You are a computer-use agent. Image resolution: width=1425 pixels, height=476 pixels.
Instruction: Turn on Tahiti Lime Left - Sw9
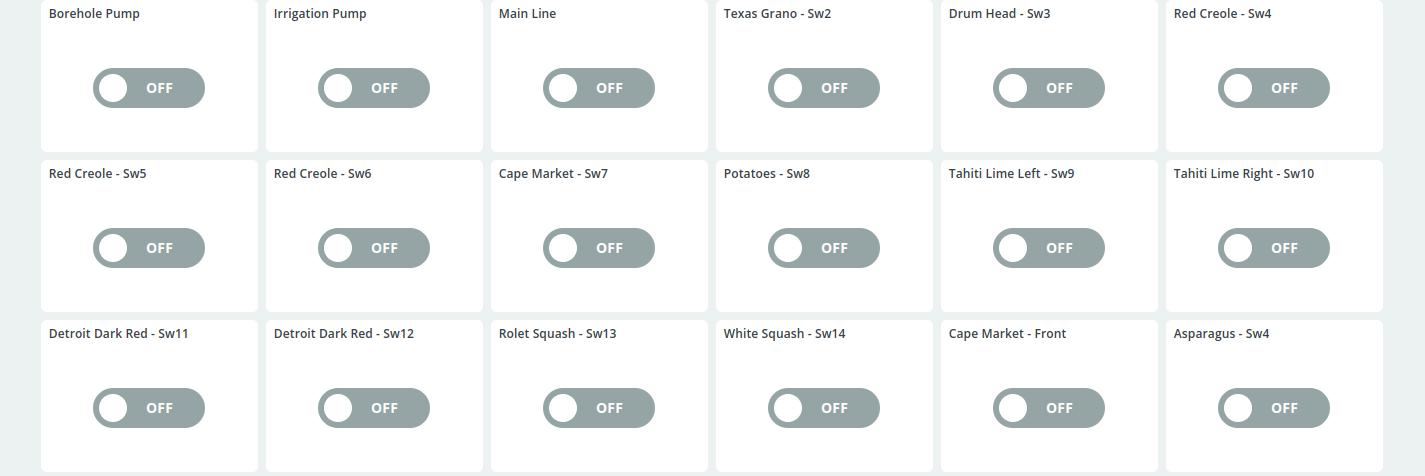pos(1049,248)
